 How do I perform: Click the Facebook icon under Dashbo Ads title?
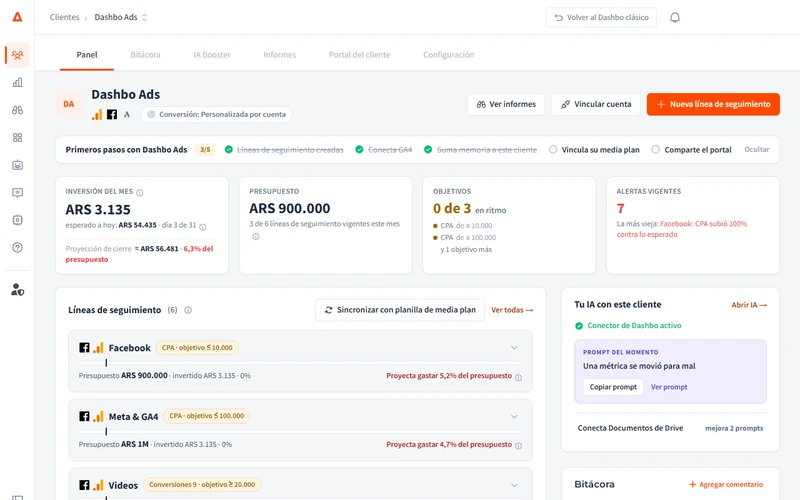[x=112, y=114]
